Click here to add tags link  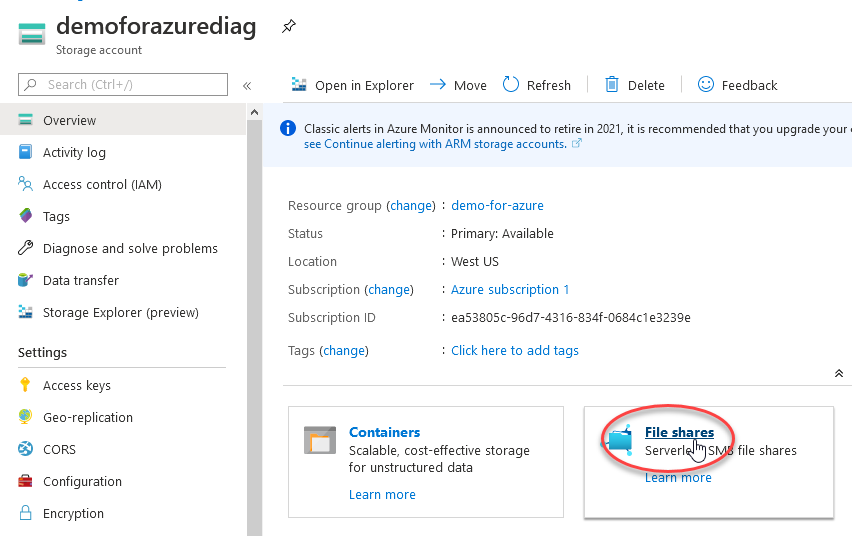click(x=515, y=351)
